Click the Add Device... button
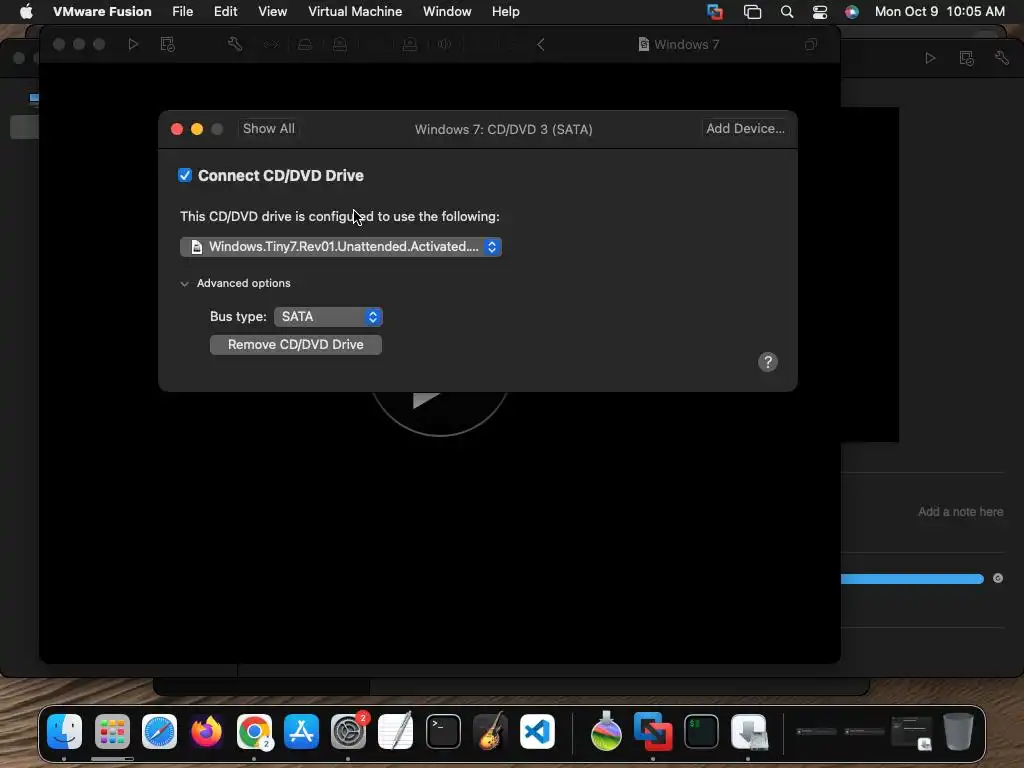 click(745, 129)
